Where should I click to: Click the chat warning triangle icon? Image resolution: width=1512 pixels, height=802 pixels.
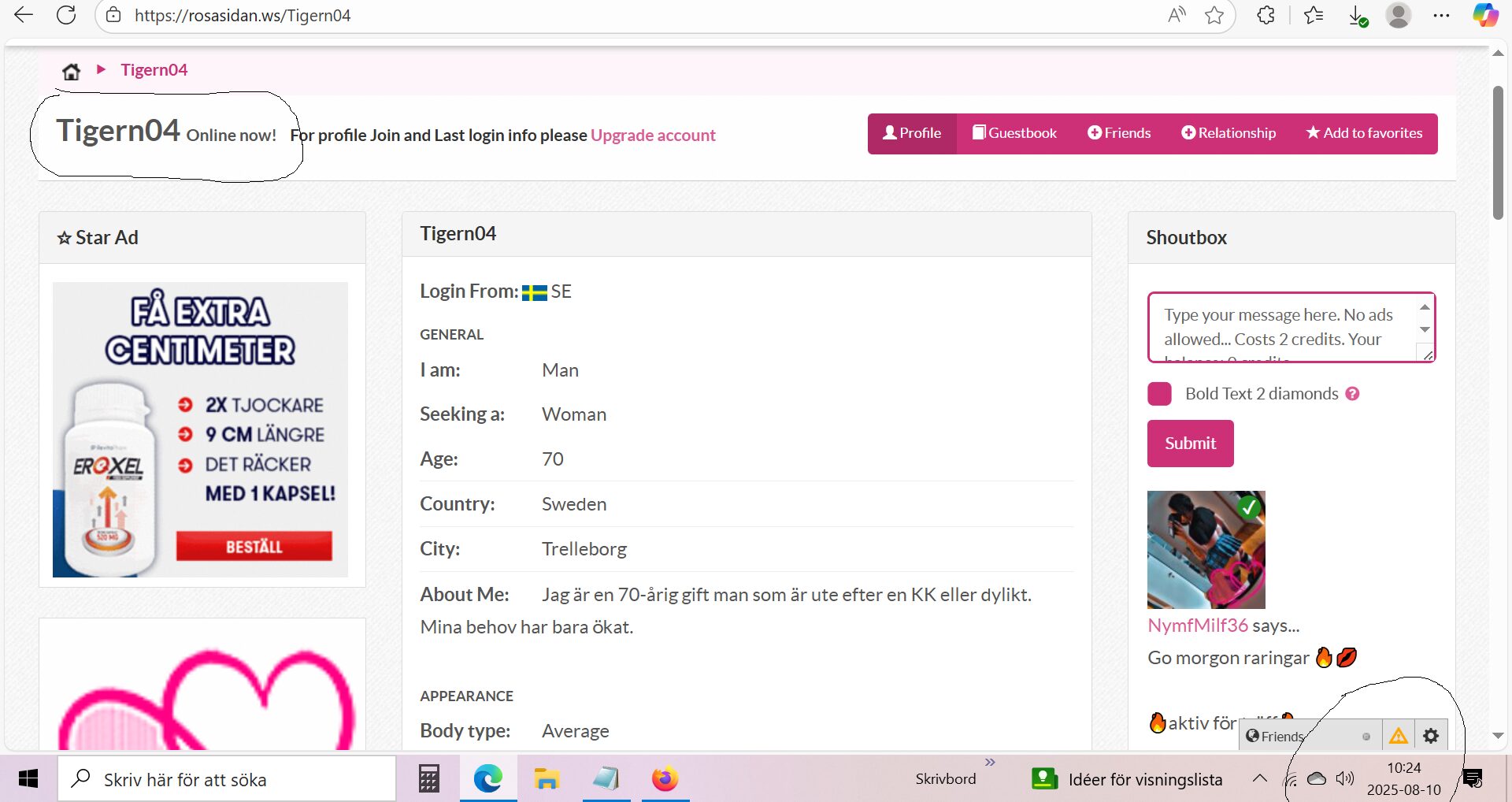tap(1399, 736)
